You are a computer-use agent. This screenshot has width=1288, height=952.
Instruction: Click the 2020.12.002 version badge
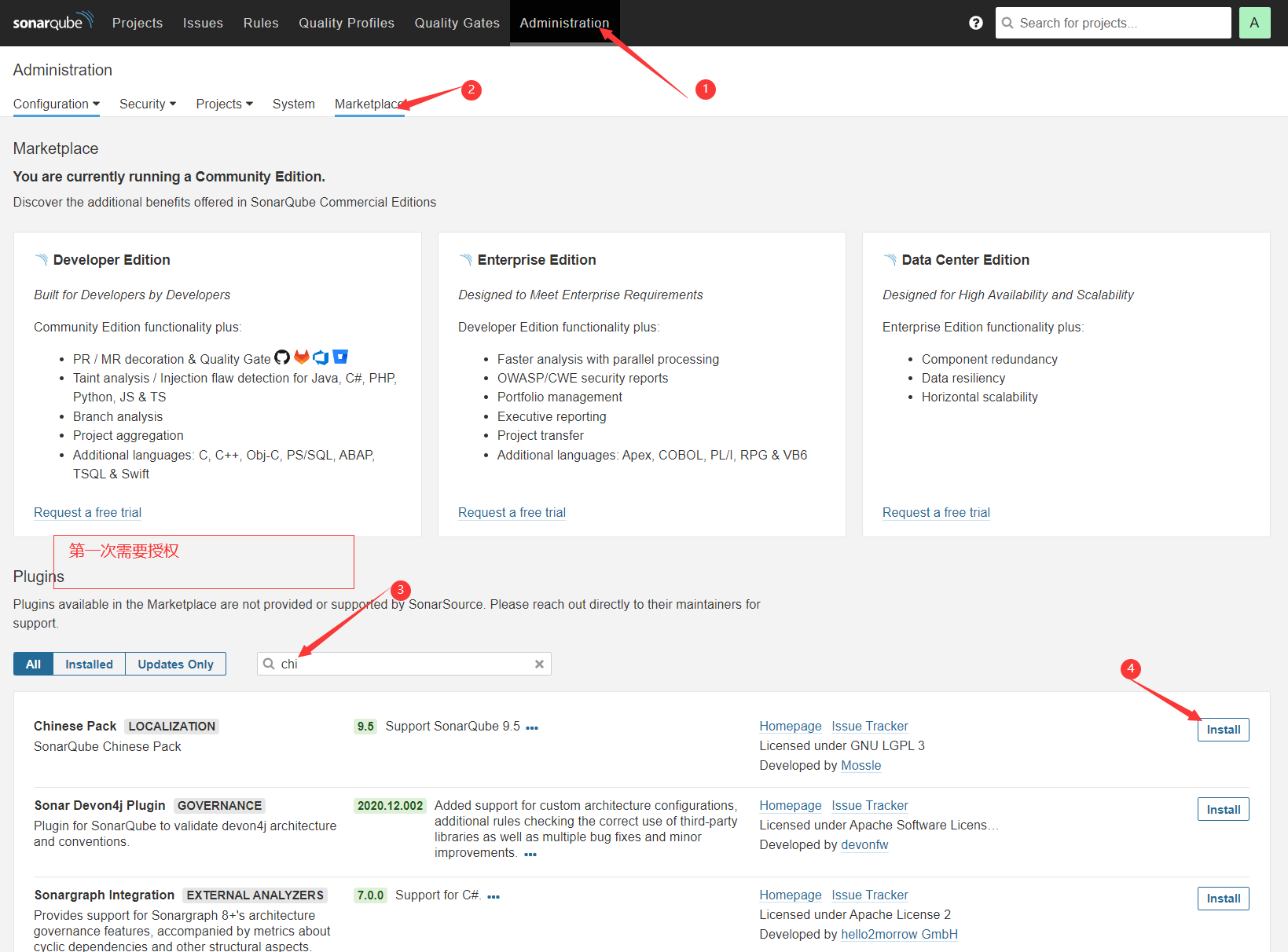click(391, 805)
